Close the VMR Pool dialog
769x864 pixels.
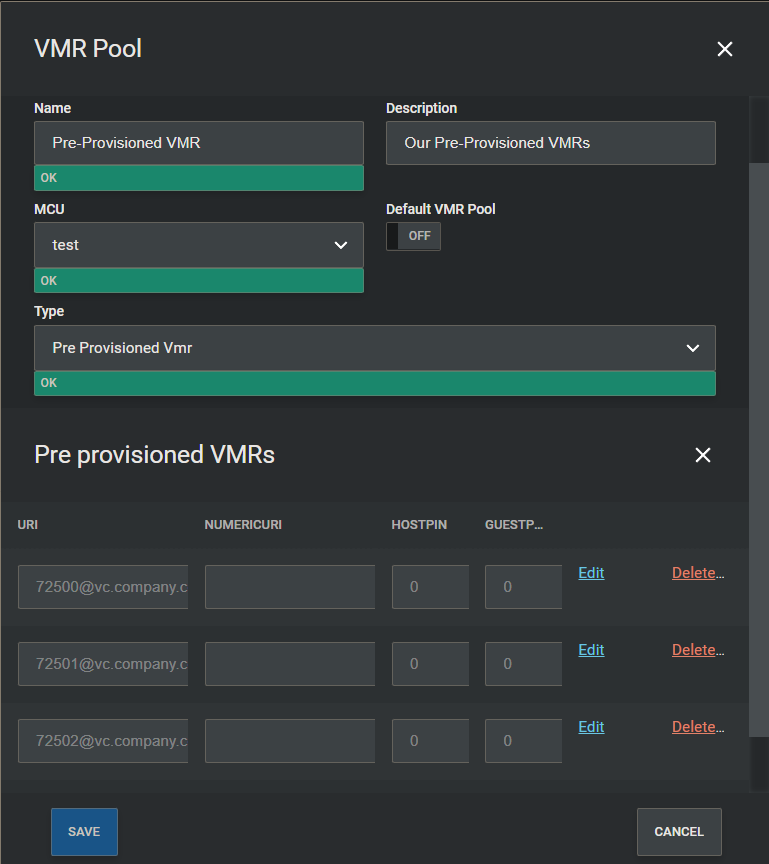pyautogui.click(x=725, y=49)
